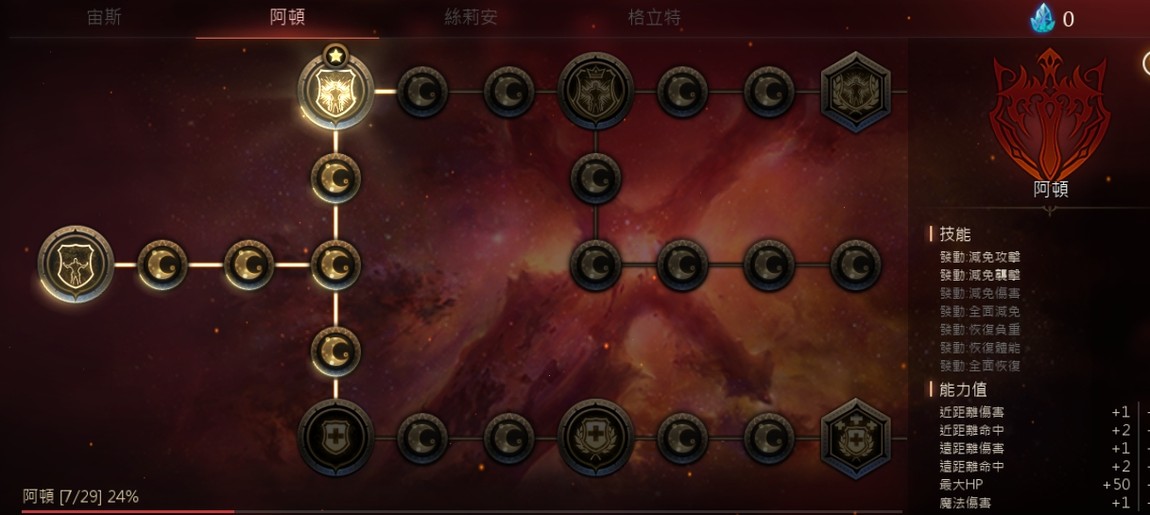Select the bottom-left cross shield node

(x=336, y=438)
